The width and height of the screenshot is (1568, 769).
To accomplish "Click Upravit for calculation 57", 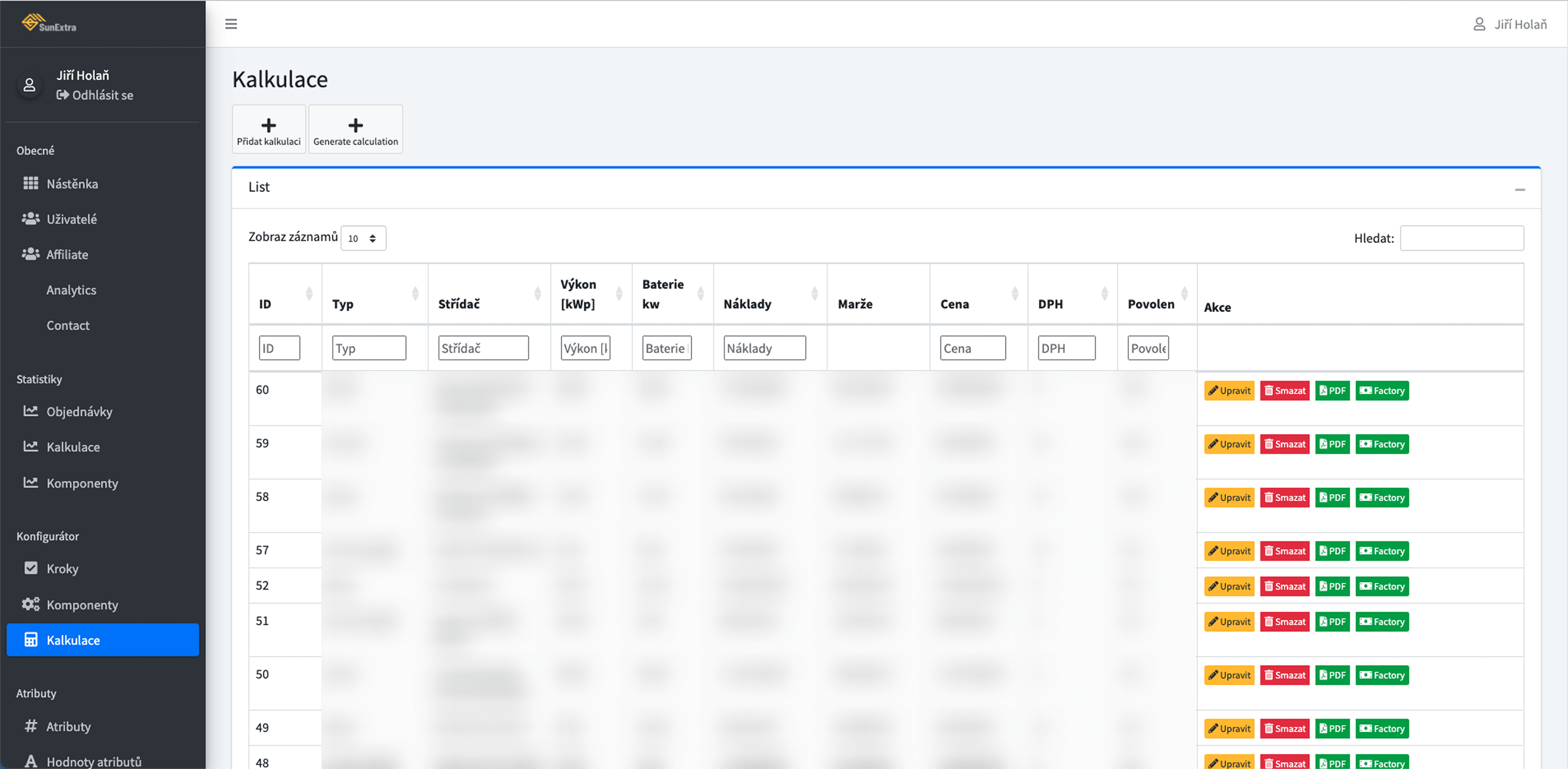I will (1229, 551).
